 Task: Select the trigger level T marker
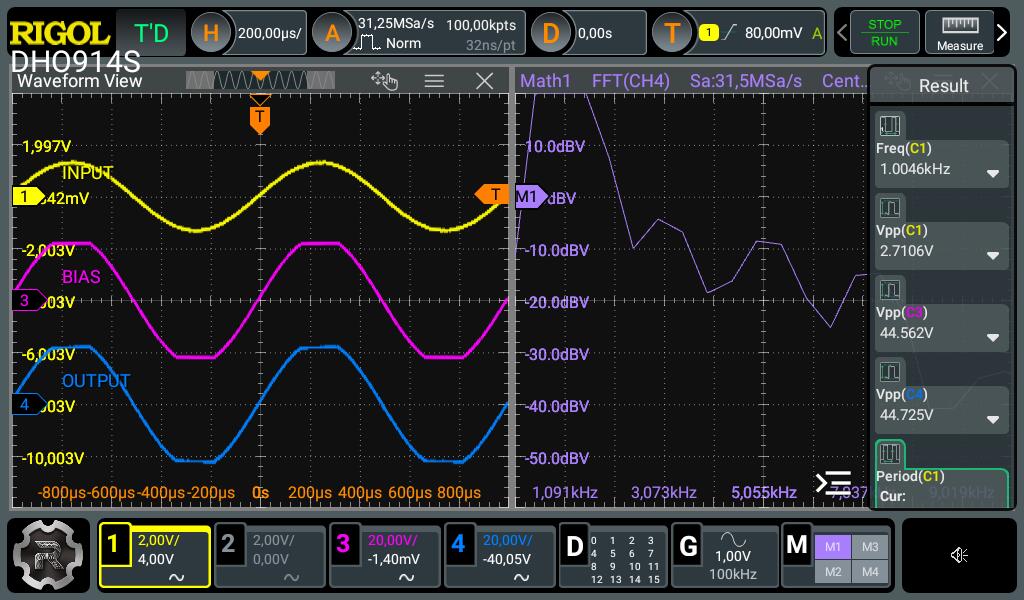[491, 195]
